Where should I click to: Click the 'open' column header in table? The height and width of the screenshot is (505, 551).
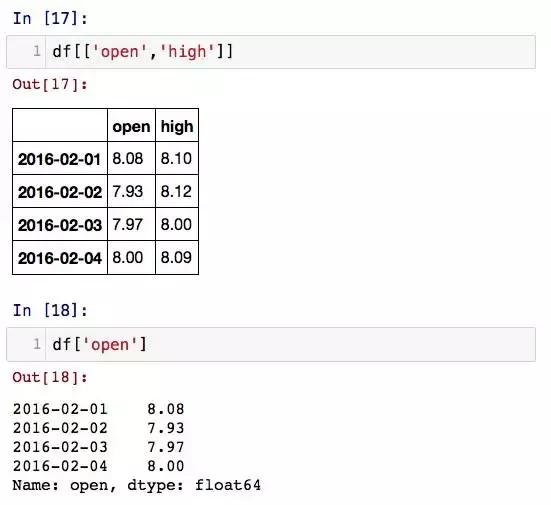[x=131, y=126]
